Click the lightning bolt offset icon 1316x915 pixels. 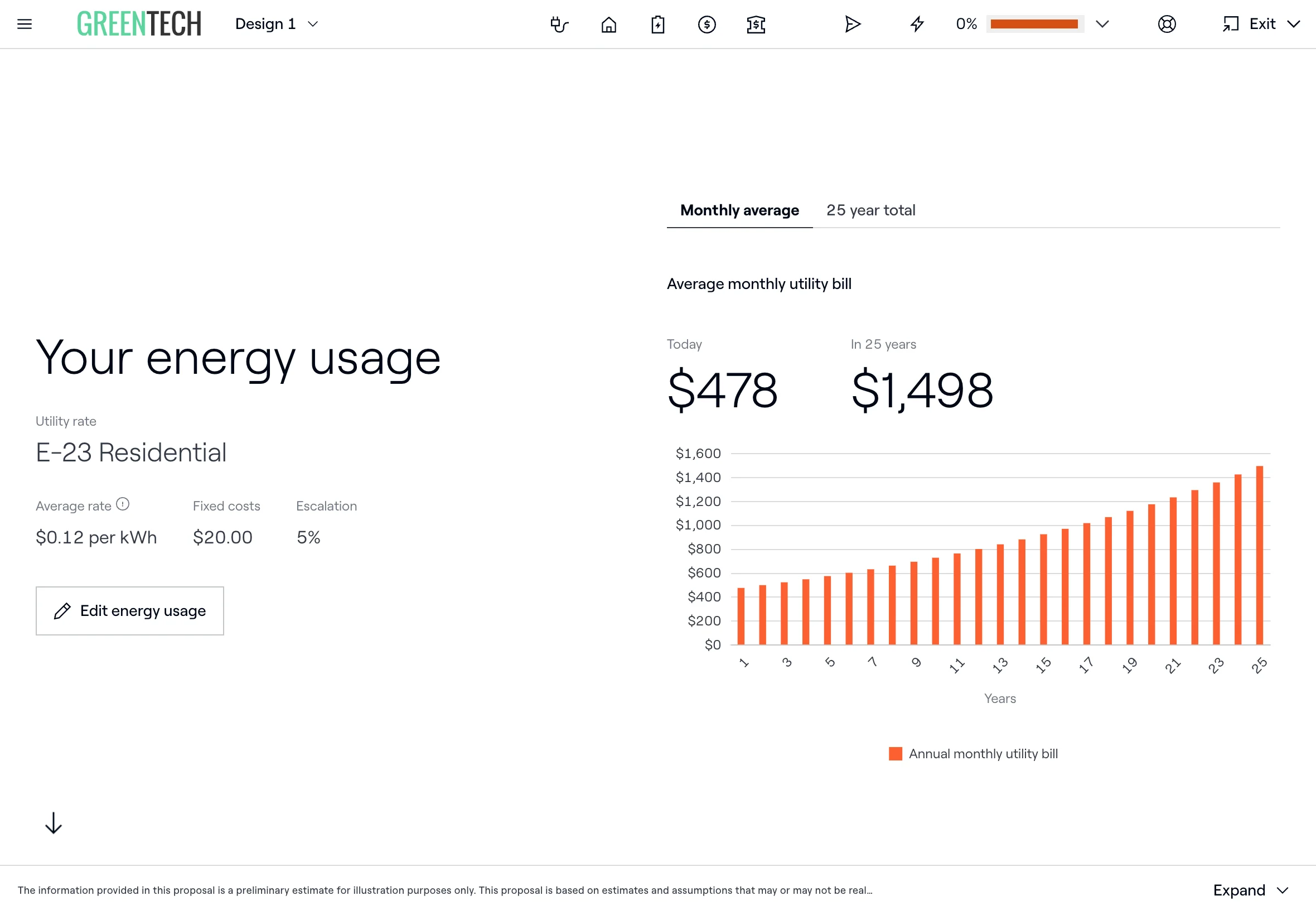(x=917, y=24)
